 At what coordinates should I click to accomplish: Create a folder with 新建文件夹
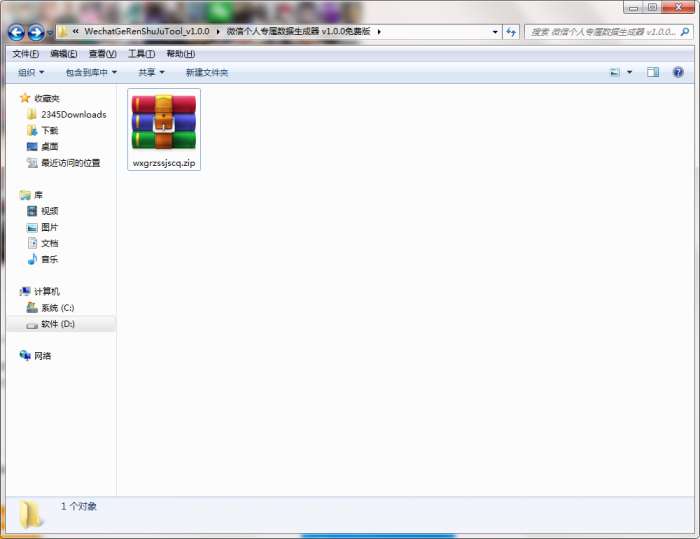[x=207, y=72]
